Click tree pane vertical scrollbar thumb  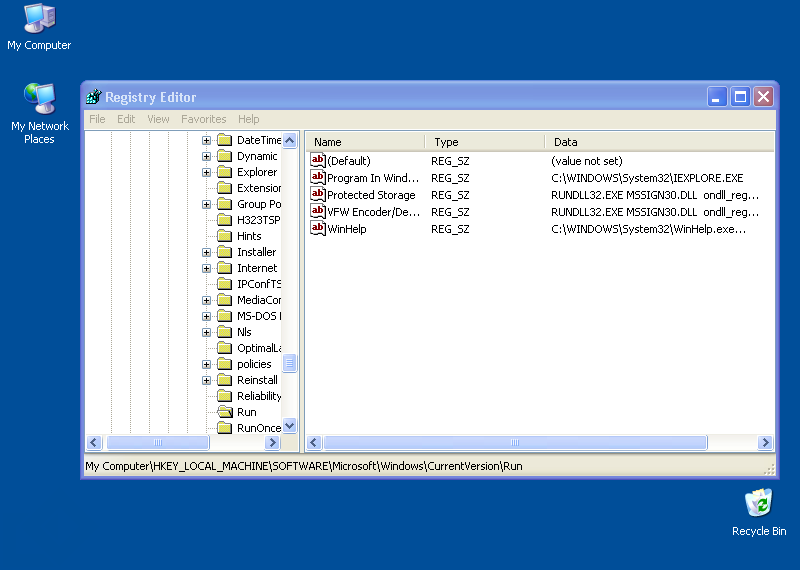click(x=289, y=363)
